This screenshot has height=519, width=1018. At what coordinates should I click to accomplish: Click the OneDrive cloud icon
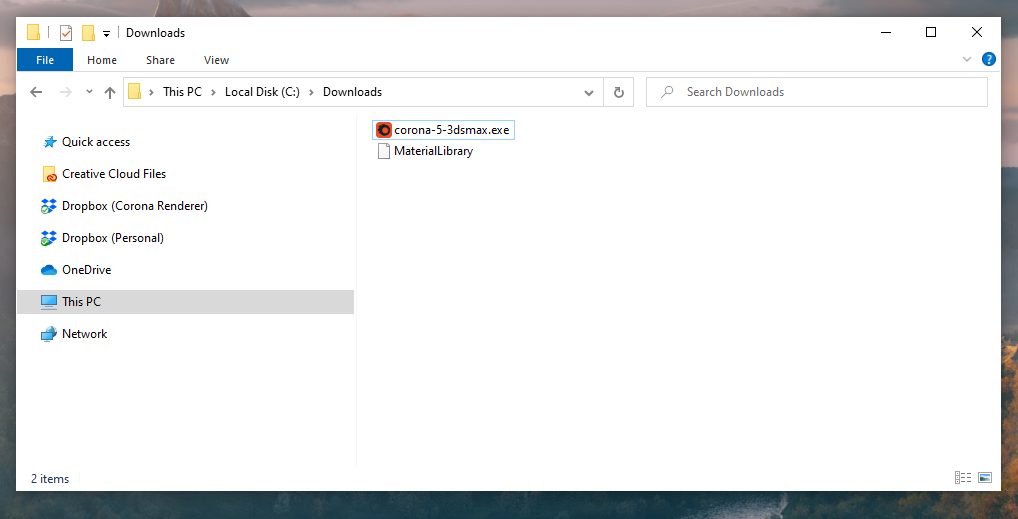click(x=49, y=270)
